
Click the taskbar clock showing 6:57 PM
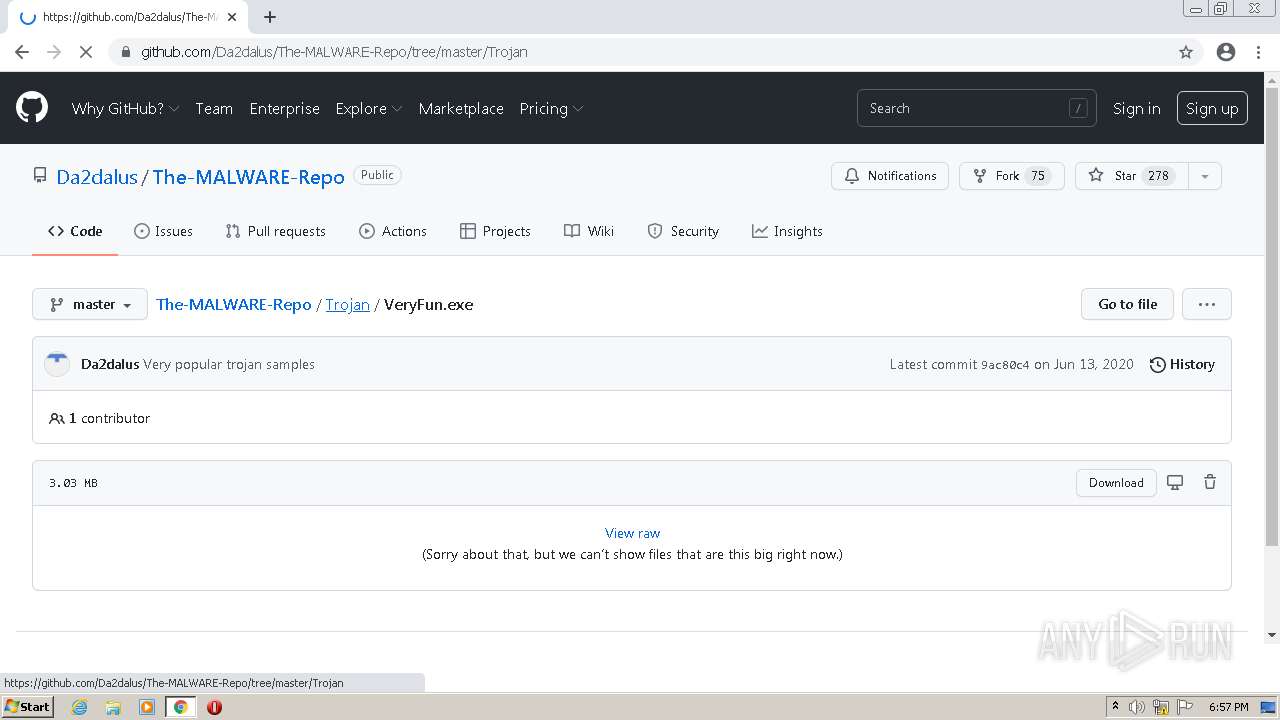1228,707
